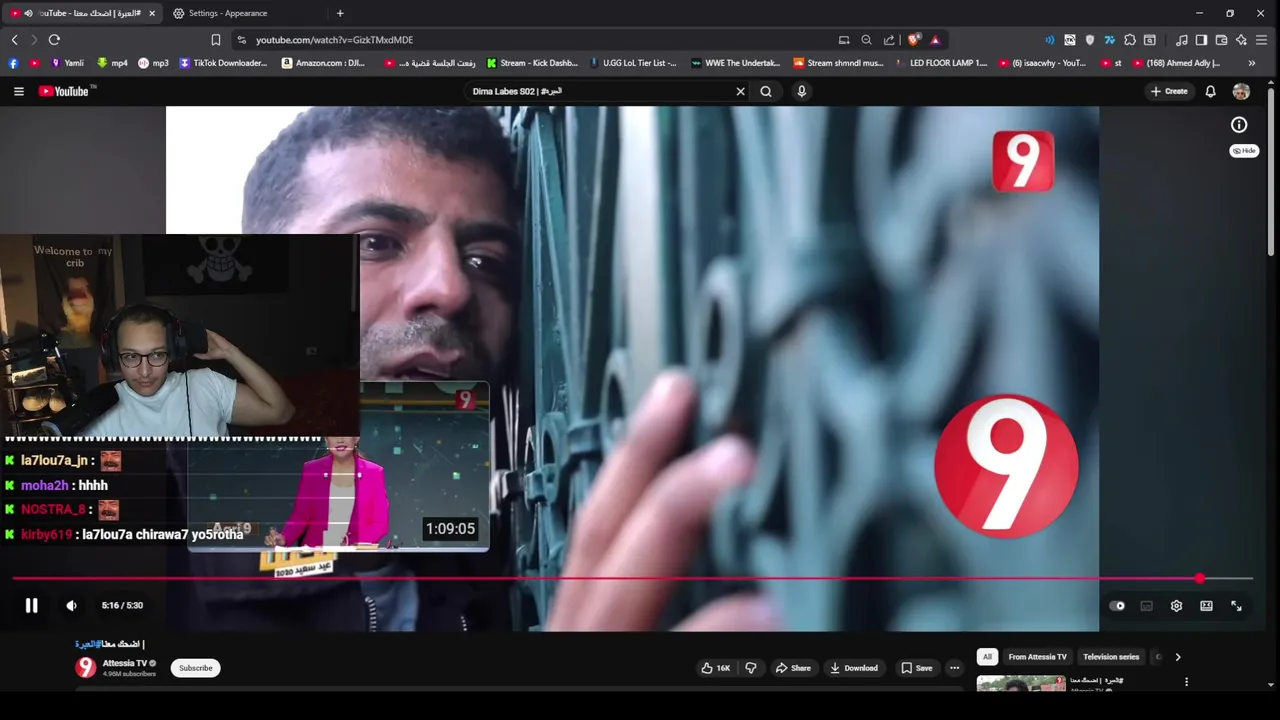Clear the search text with the X

740,91
